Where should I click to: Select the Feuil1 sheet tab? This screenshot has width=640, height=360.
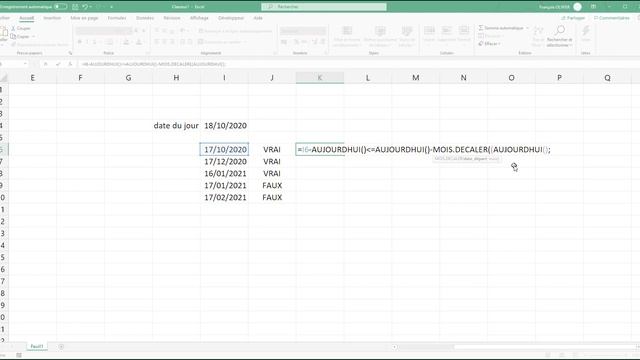[37, 347]
